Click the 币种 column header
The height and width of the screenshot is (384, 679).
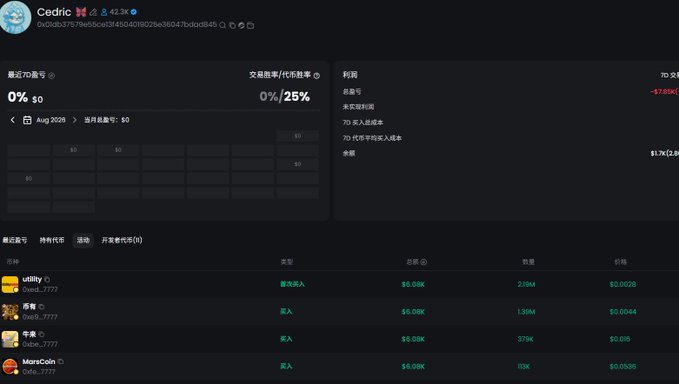(13, 262)
